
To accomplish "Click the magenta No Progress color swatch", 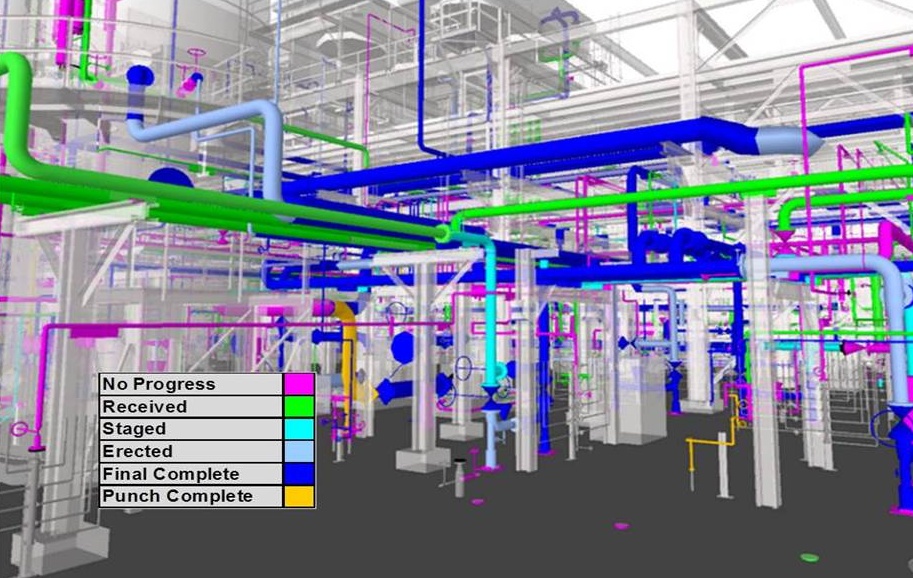I will (x=299, y=384).
